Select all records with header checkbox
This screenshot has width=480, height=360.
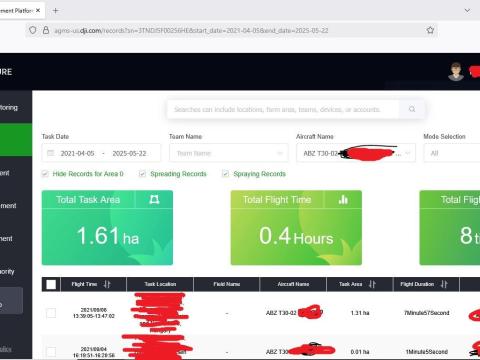[51, 284]
